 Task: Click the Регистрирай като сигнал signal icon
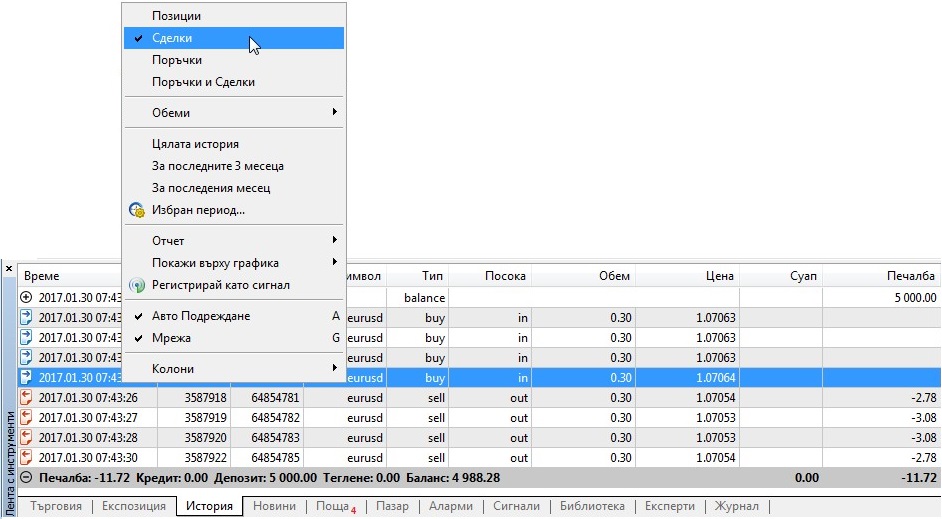tap(137, 285)
